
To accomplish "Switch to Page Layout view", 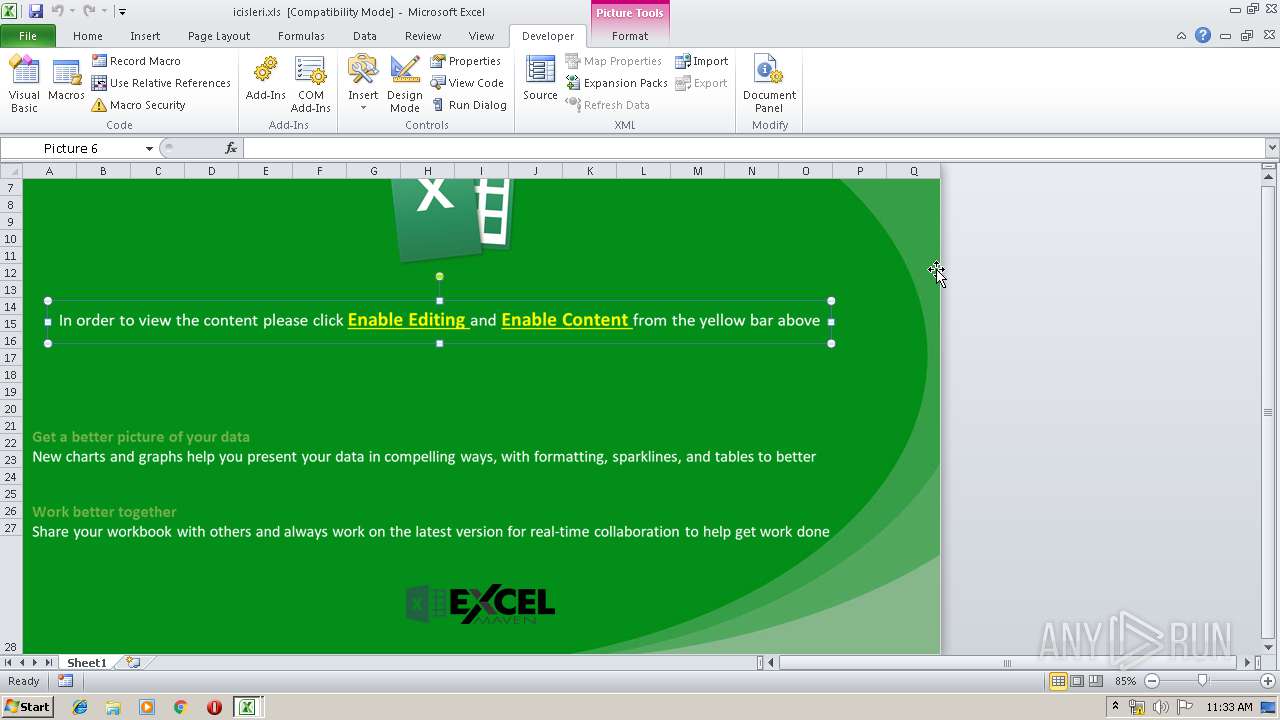I will pos(1077,681).
